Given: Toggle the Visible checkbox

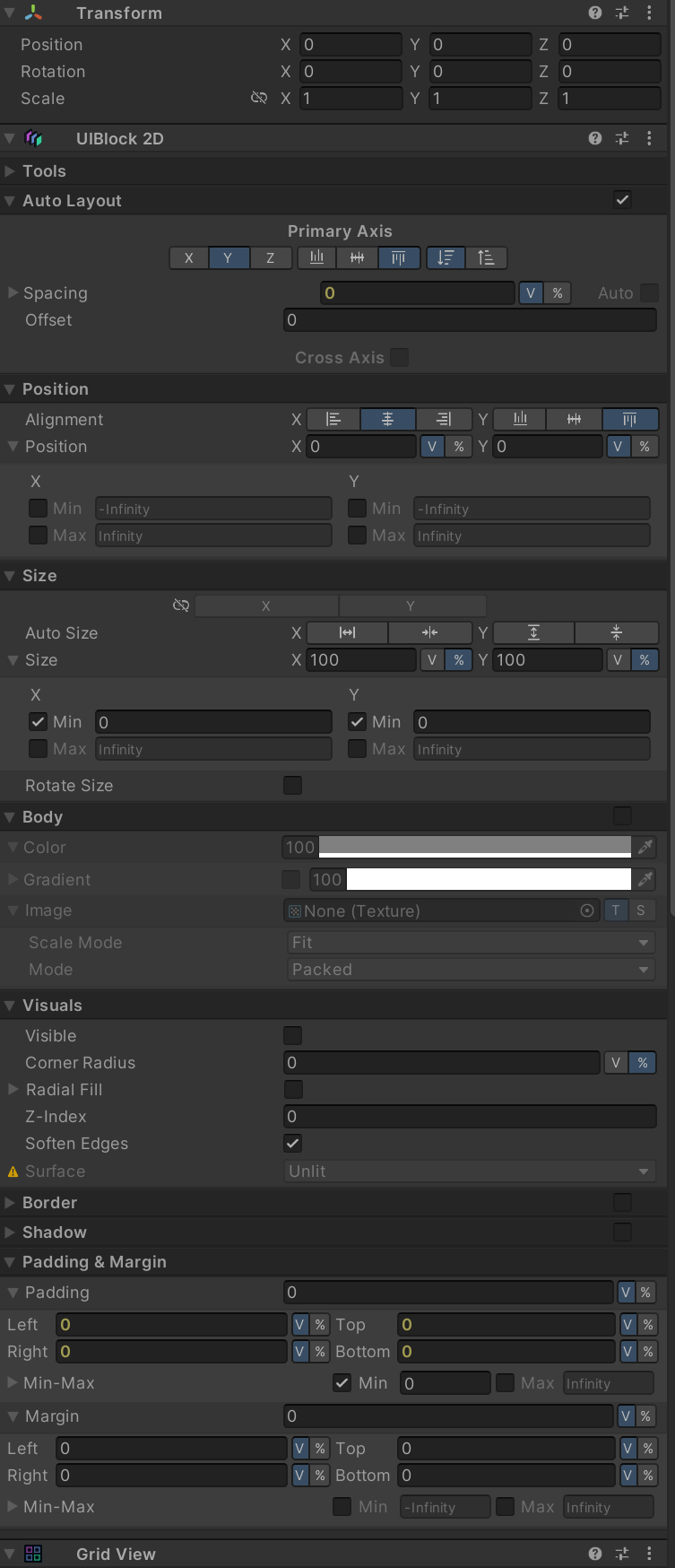Looking at the screenshot, I should (x=292, y=1035).
